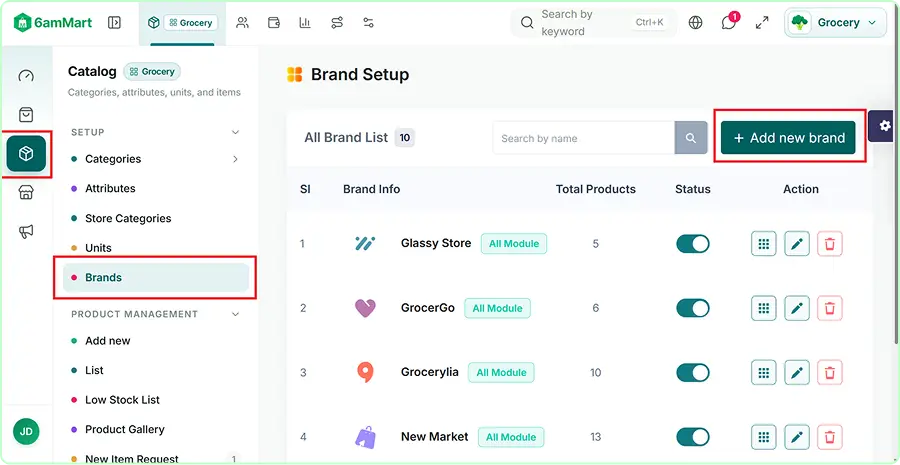Collapse sidebar with the panel toggle icon

tap(114, 23)
